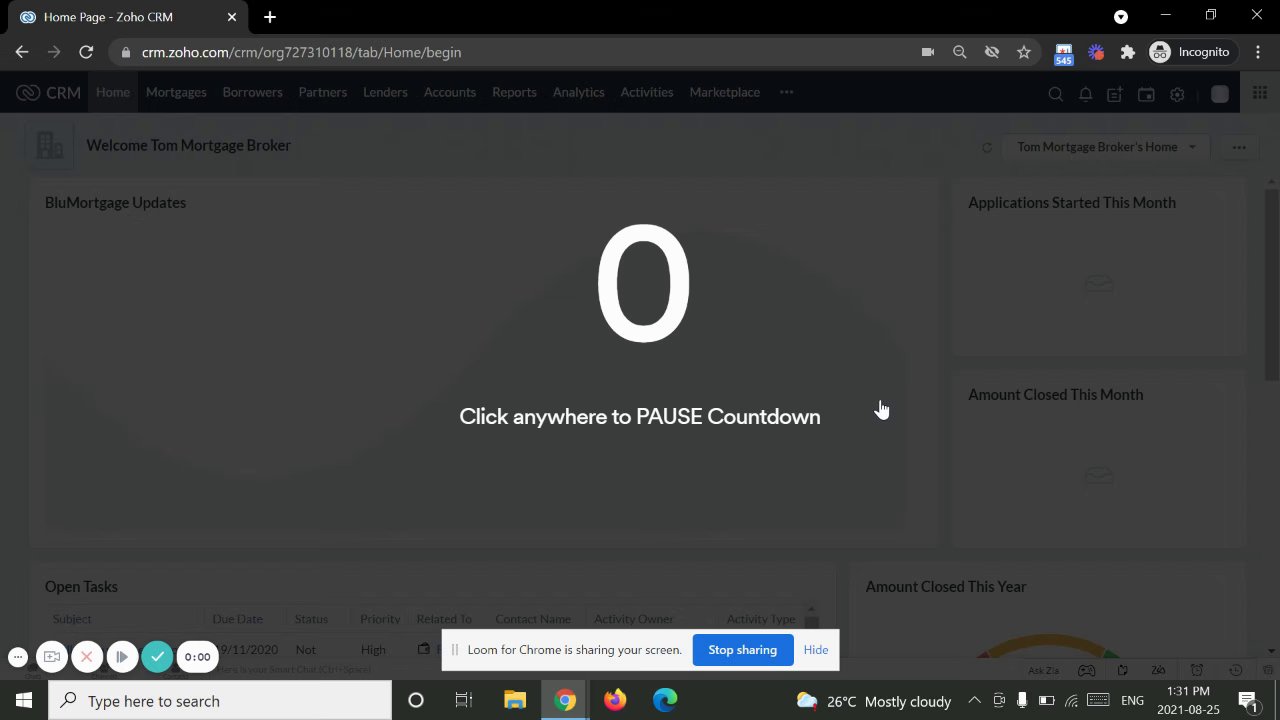Open the weather widget 26°C Mostly cloudy

pos(874,701)
